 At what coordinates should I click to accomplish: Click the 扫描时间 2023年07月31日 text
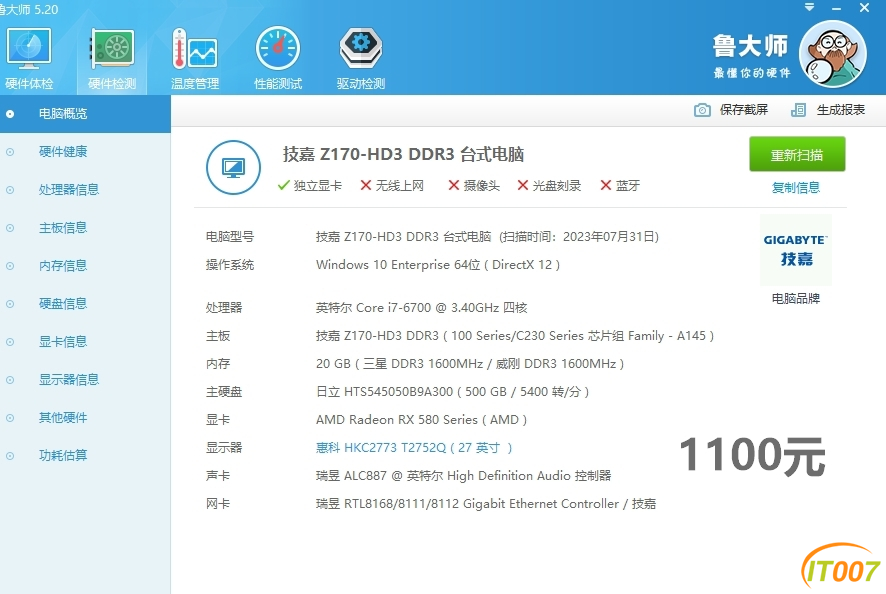click(580, 236)
